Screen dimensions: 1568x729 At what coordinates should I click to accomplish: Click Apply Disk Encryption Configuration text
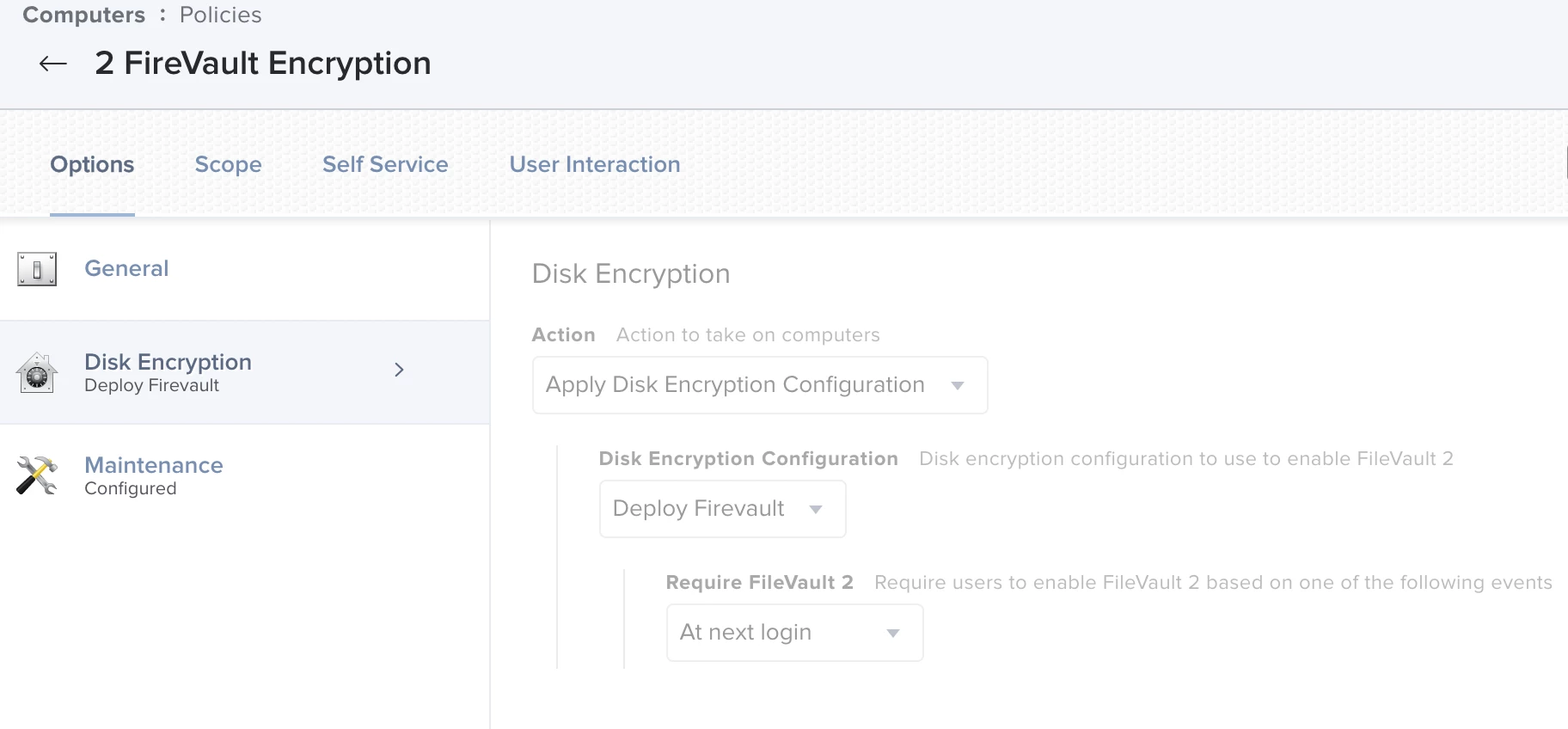click(735, 384)
